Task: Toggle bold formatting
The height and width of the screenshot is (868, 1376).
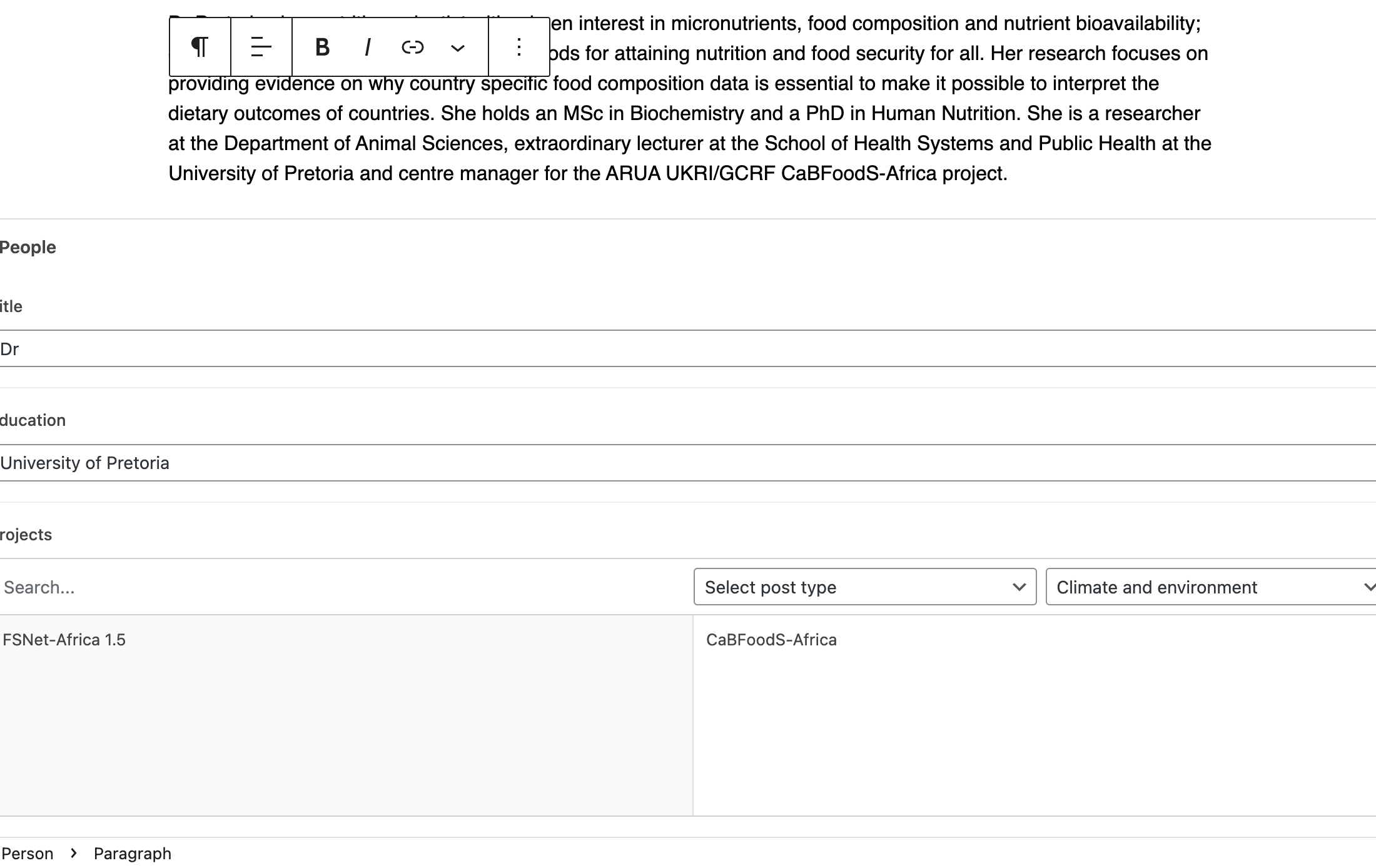Action: point(322,47)
